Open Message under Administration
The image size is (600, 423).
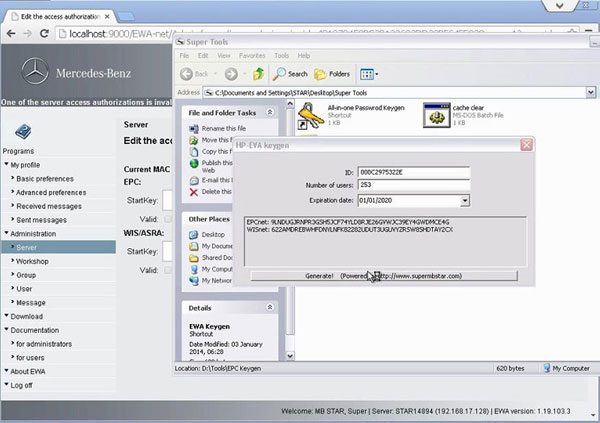click(x=31, y=302)
